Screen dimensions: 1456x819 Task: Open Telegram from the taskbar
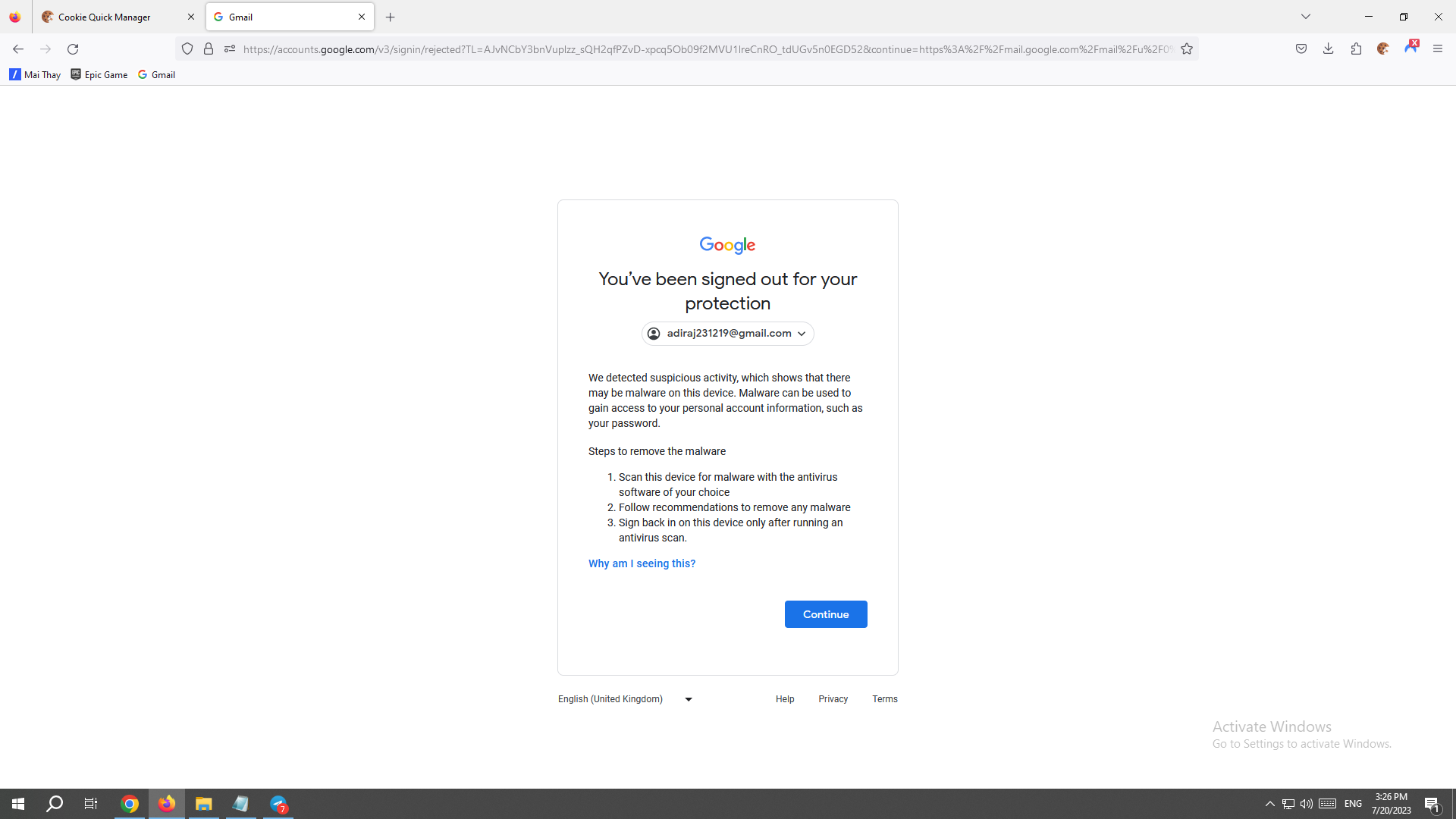pos(278,804)
